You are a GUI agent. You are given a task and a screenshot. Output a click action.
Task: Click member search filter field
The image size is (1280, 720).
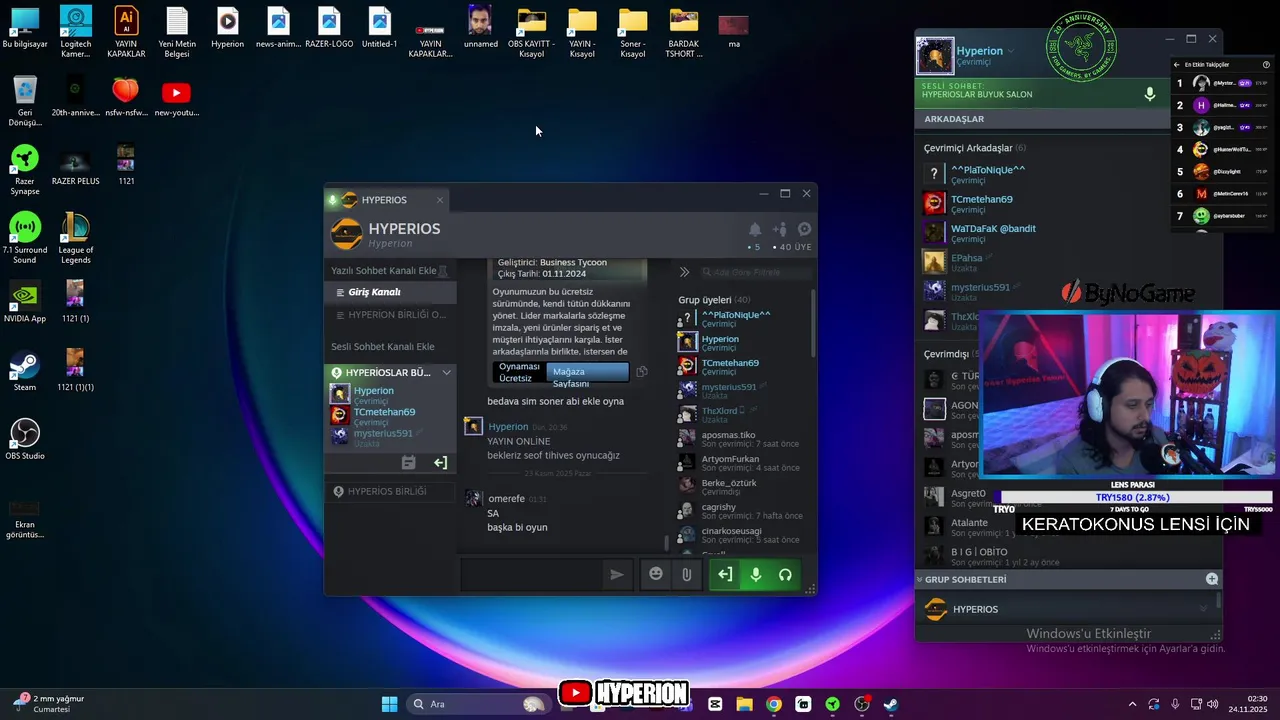point(755,272)
